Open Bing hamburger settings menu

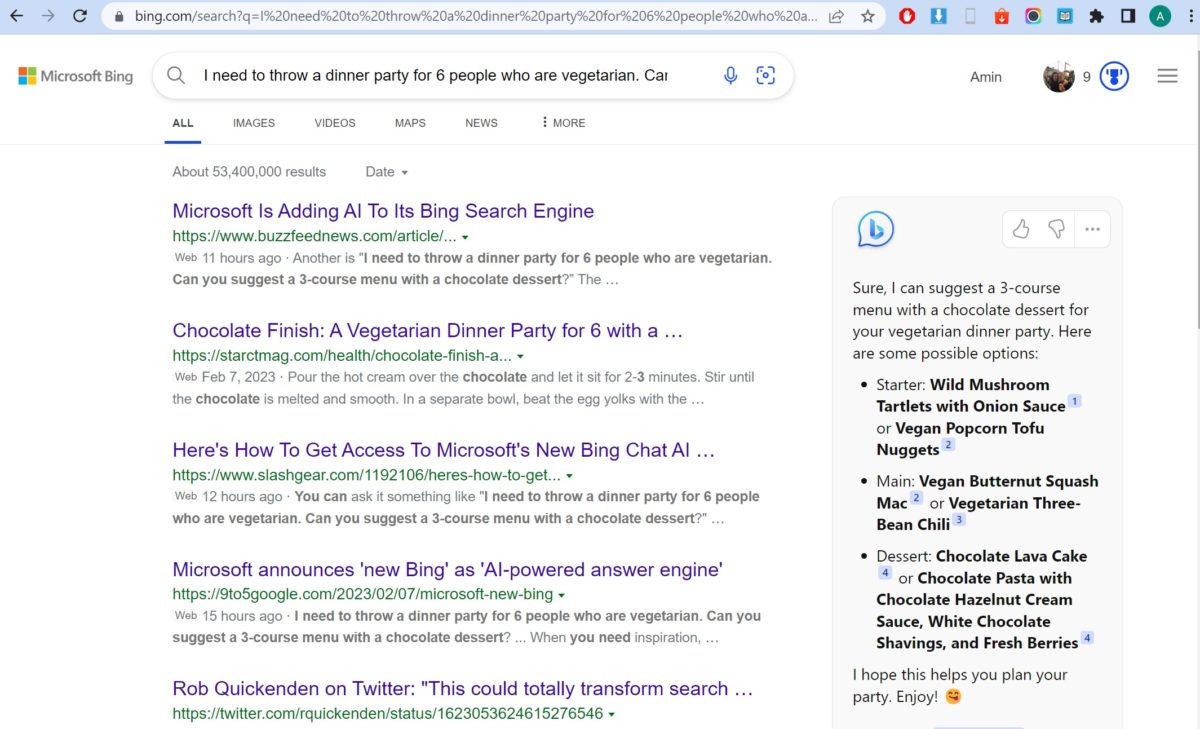tap(1167, 76)
